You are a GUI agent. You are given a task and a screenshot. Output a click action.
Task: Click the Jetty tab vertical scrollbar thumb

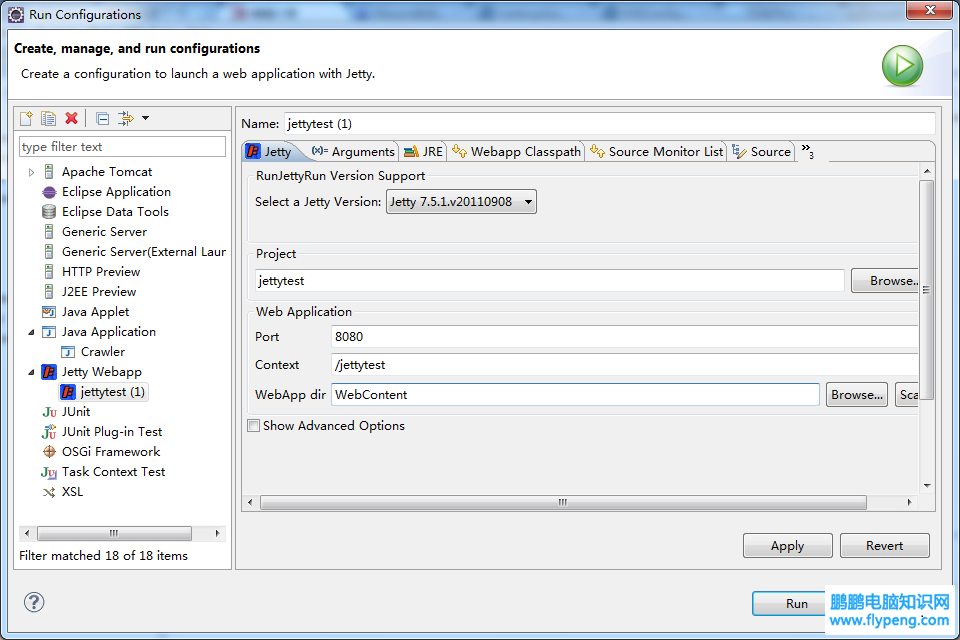[x=927, y=289]
